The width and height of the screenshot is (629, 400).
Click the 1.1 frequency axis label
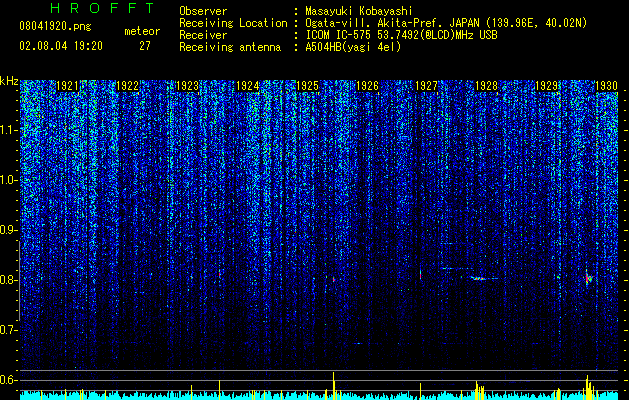(x=9, y=130)
